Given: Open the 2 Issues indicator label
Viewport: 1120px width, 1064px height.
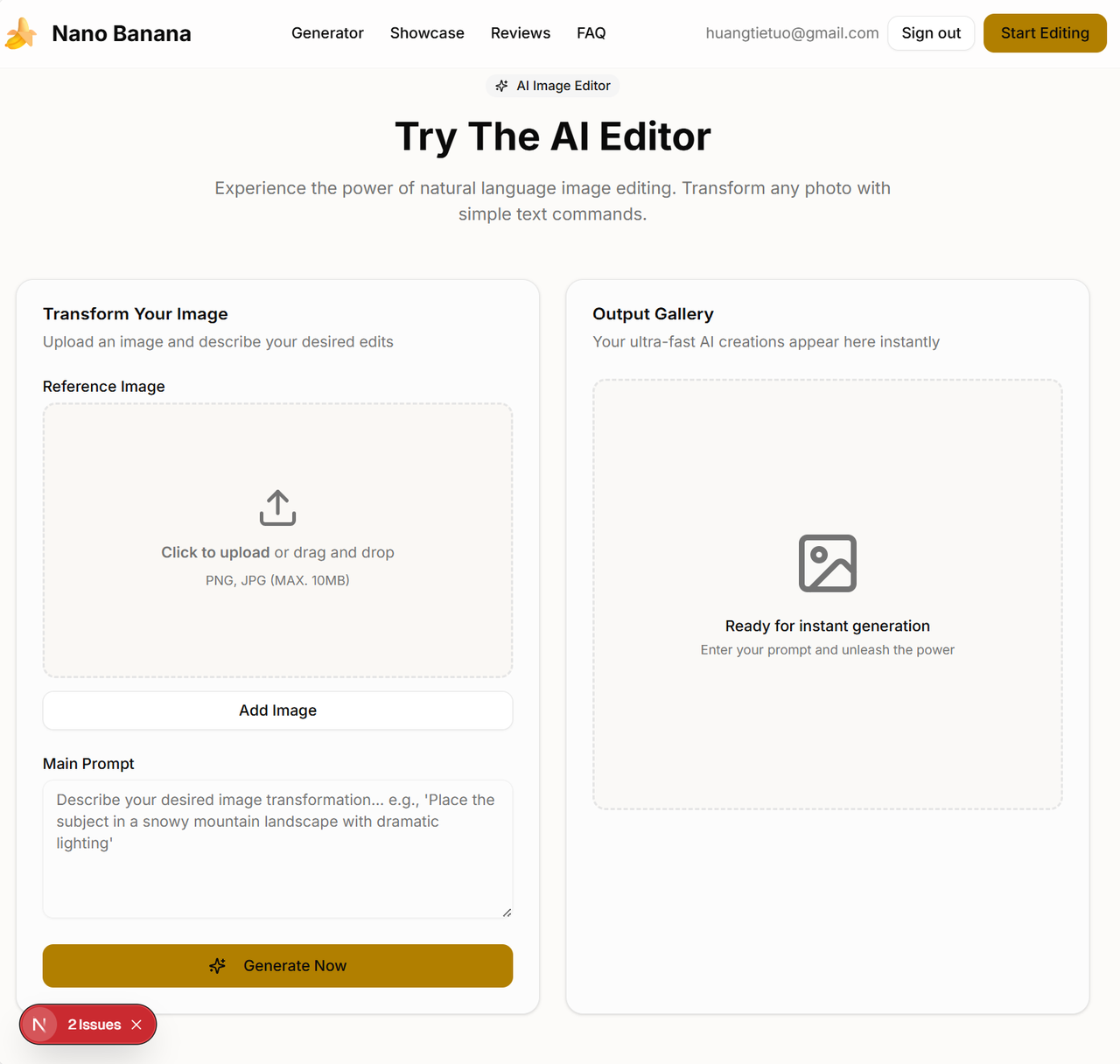Looking at the screenshot, I should point(94,1025).
